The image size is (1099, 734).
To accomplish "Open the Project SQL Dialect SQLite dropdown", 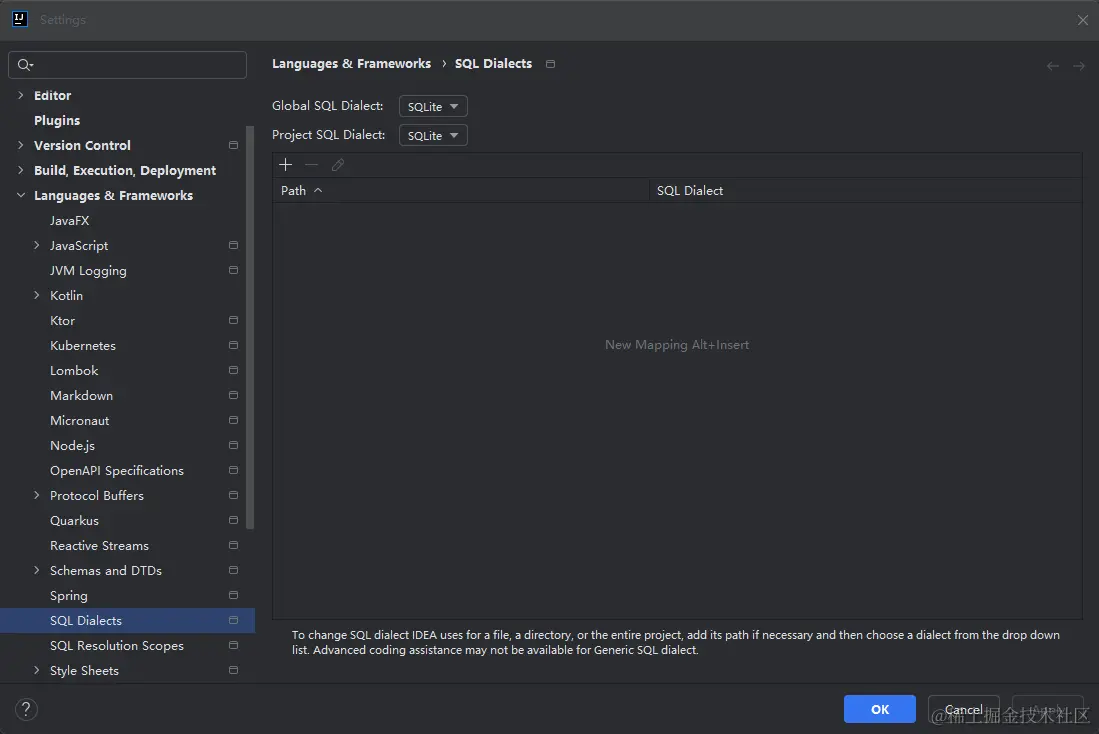I will 432,134.
